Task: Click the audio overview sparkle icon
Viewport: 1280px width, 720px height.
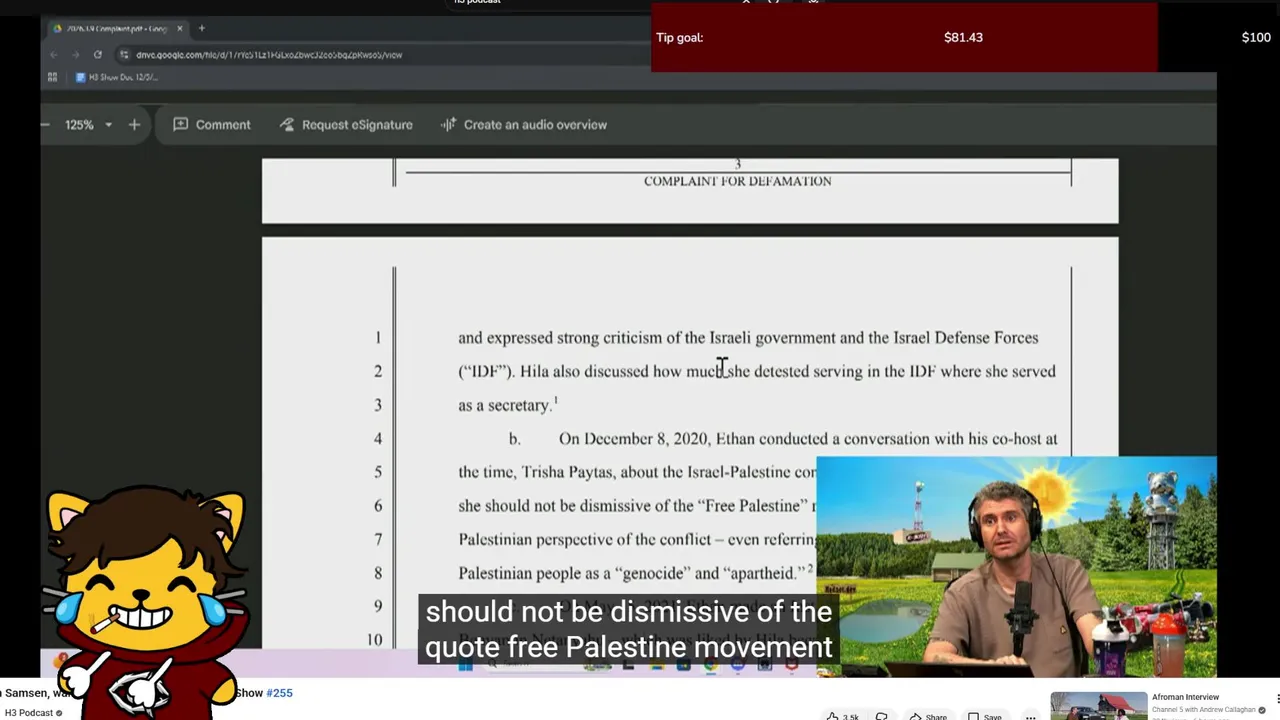Action: coord(448,125)
